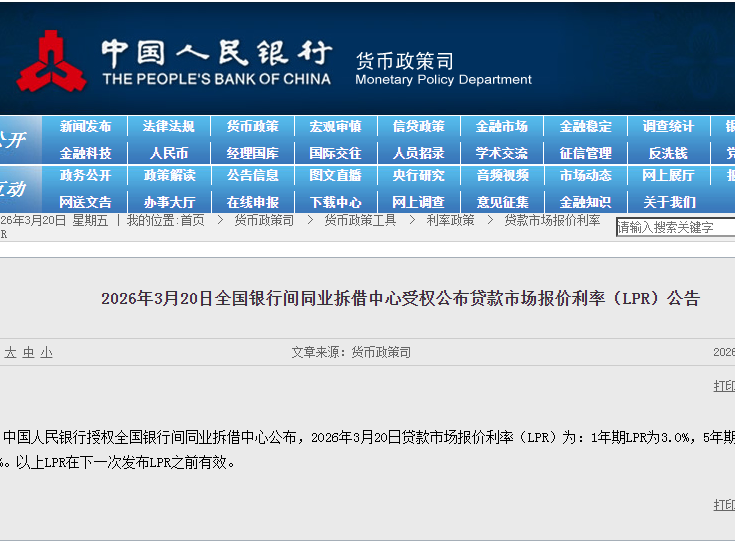Set font size to small (小)
The height and width of the screenshot is (551, 735).
click(x=46, y=353)
